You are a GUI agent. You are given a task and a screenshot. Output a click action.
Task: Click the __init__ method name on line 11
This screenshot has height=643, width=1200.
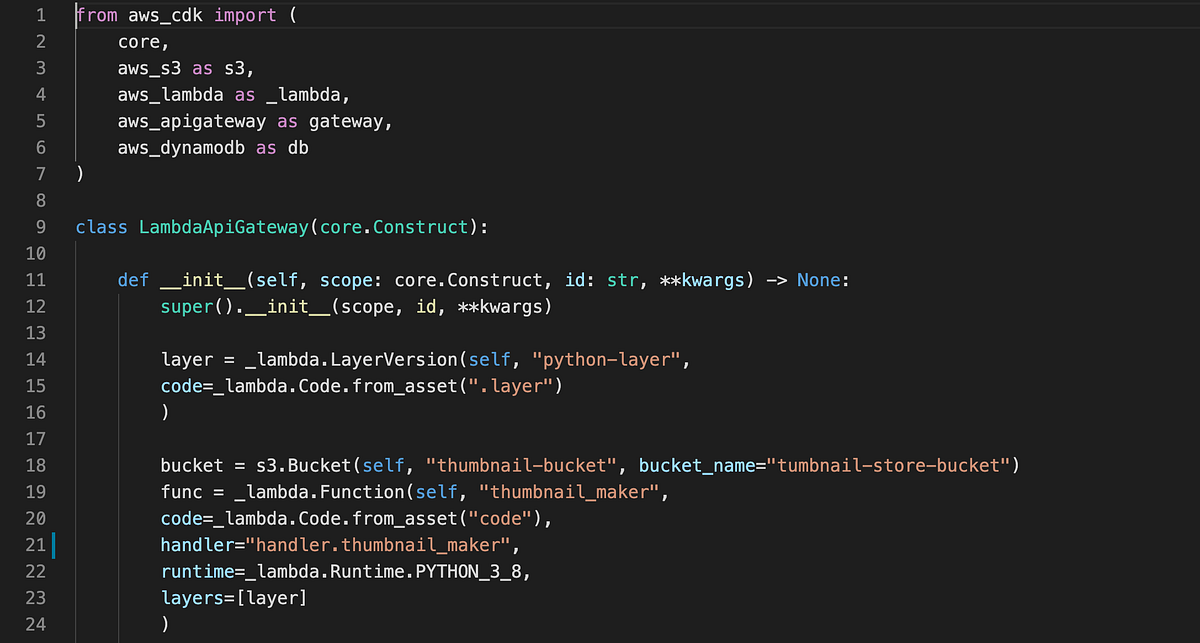click(204, 280)
